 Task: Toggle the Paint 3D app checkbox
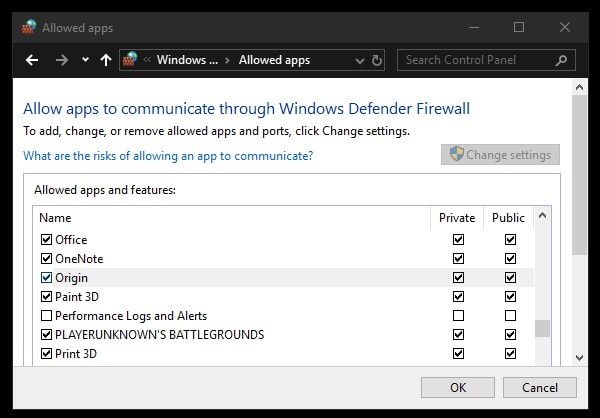pyautogui.click(x=46, y=297)
